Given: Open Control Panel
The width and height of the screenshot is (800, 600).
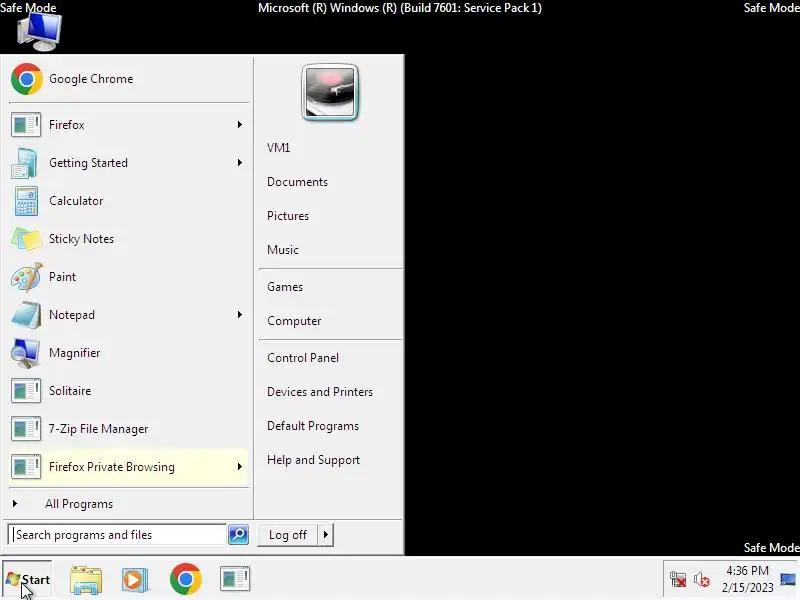Looking at the screenshot, I should 303,358.
